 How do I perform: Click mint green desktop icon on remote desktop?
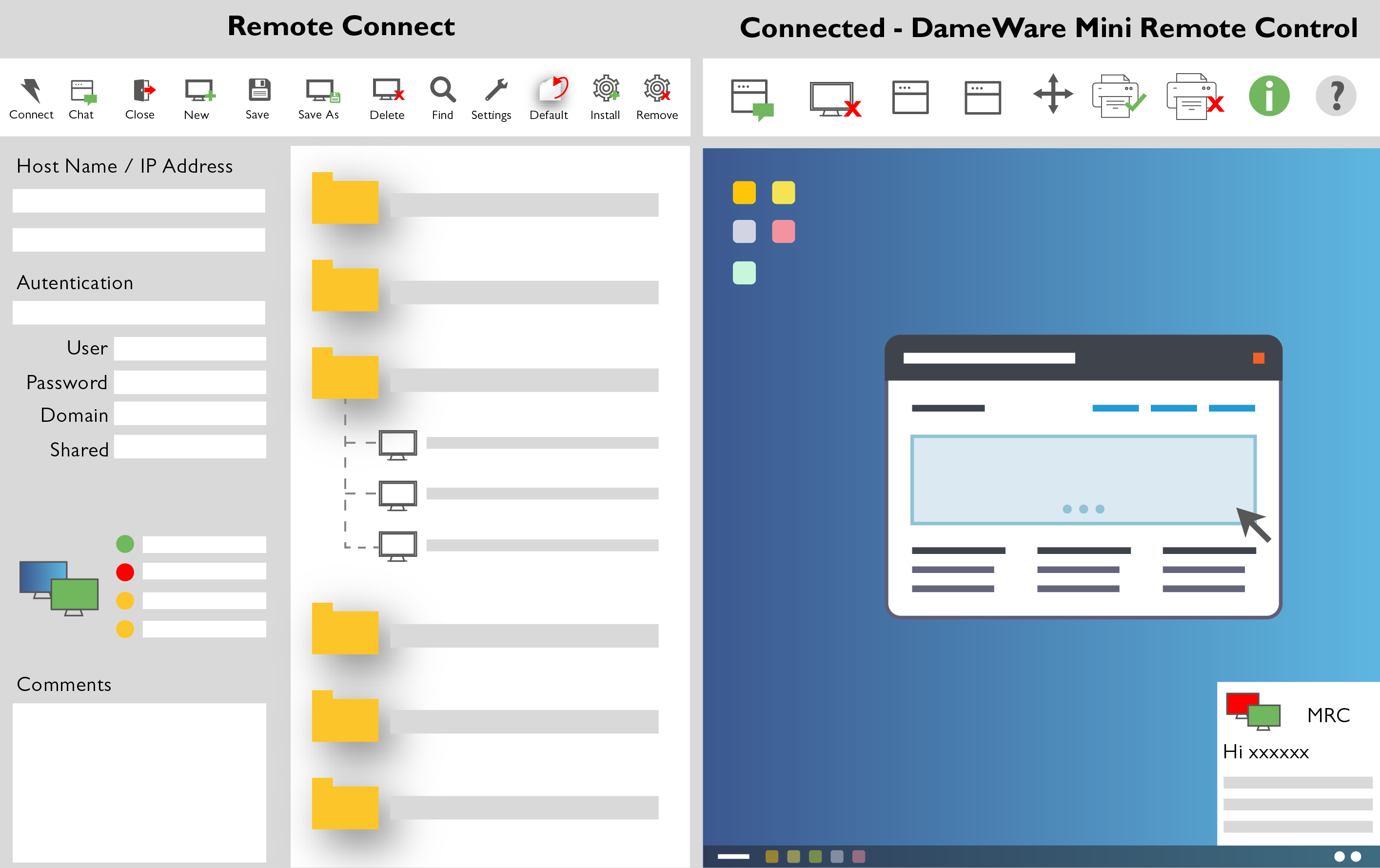744,273
